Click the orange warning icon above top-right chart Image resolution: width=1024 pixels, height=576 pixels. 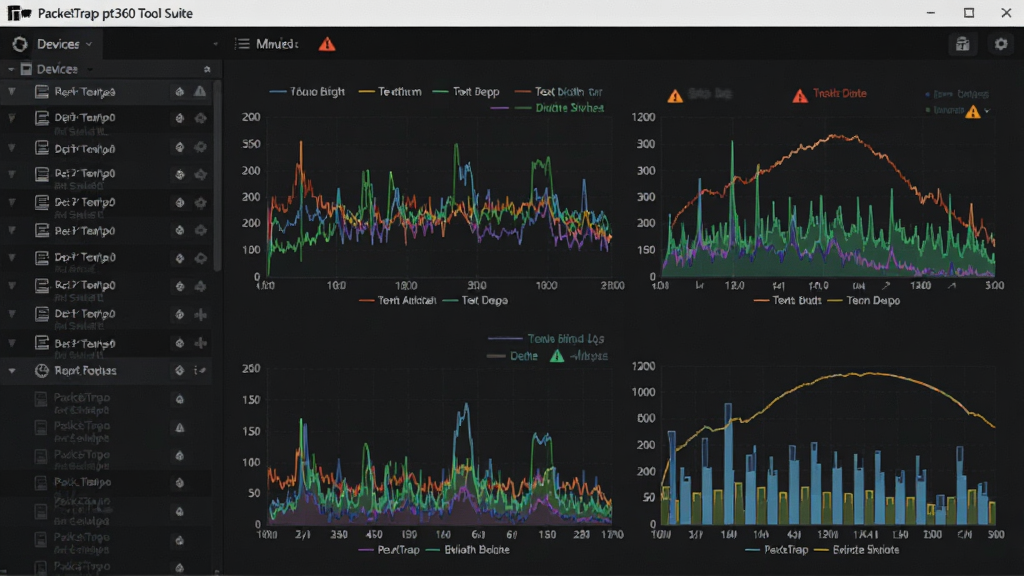(x=675, y=96)
